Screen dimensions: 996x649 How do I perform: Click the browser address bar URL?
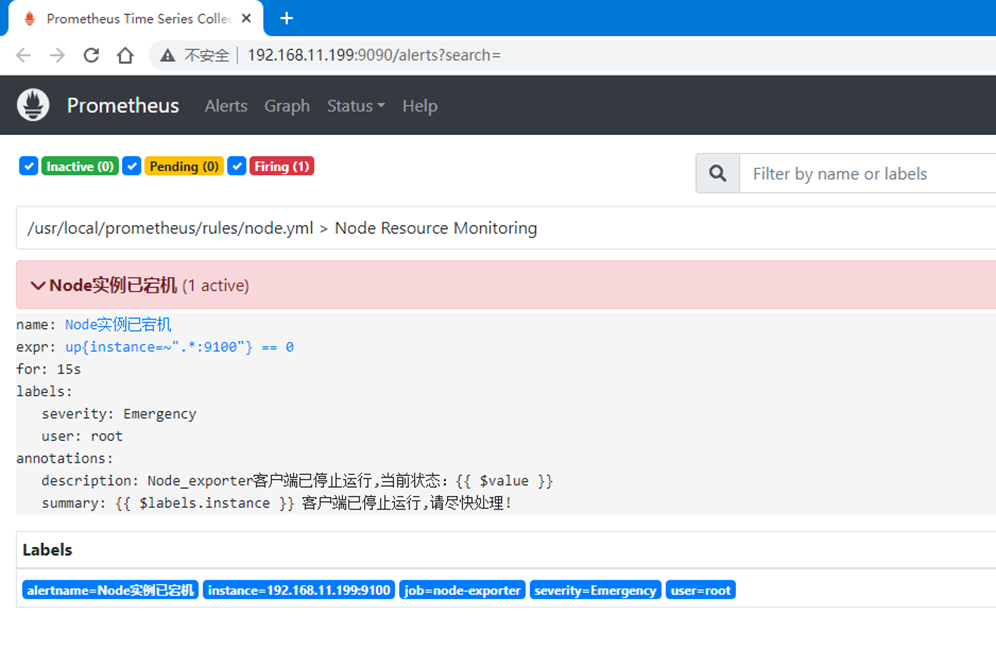click(374, 55)
